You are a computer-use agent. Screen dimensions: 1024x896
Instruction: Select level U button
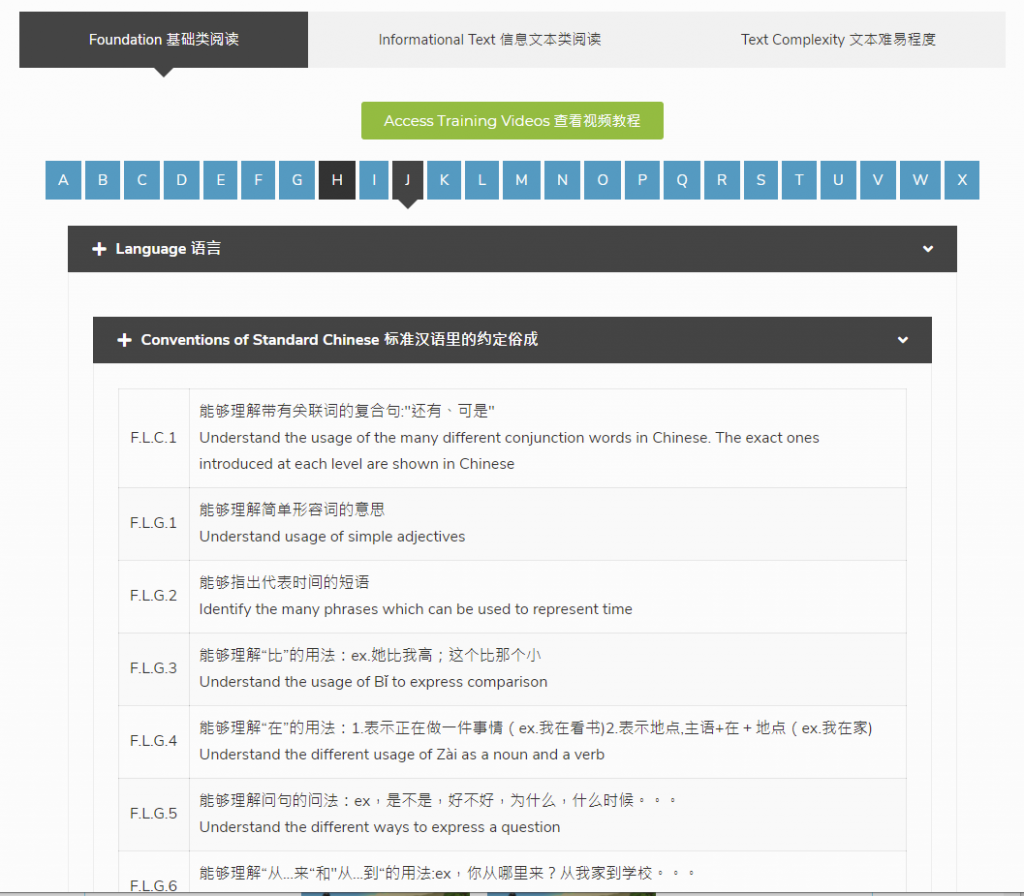(x=838, y=180)
